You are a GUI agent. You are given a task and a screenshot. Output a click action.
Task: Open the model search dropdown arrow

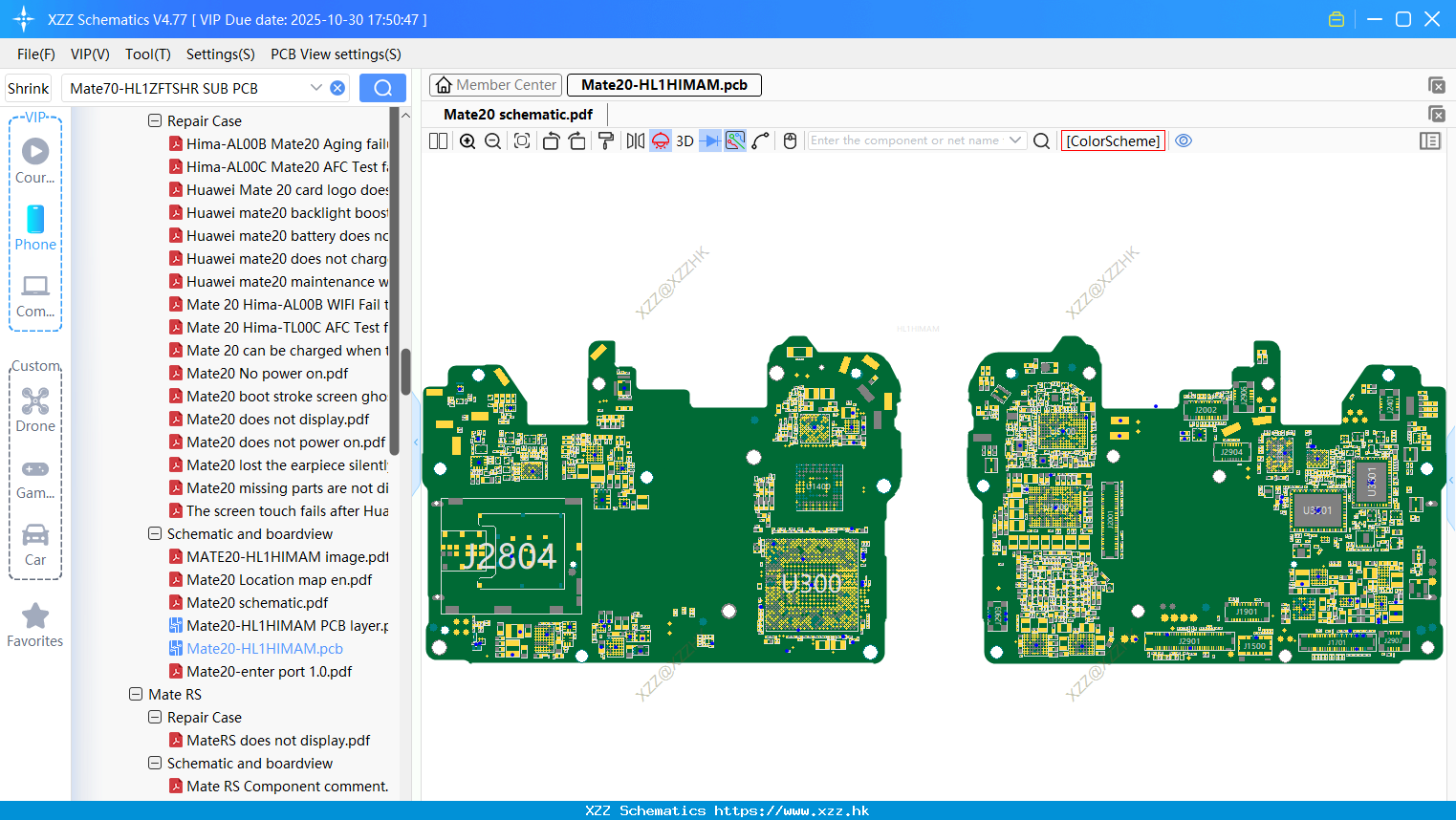tap(316, 88)
